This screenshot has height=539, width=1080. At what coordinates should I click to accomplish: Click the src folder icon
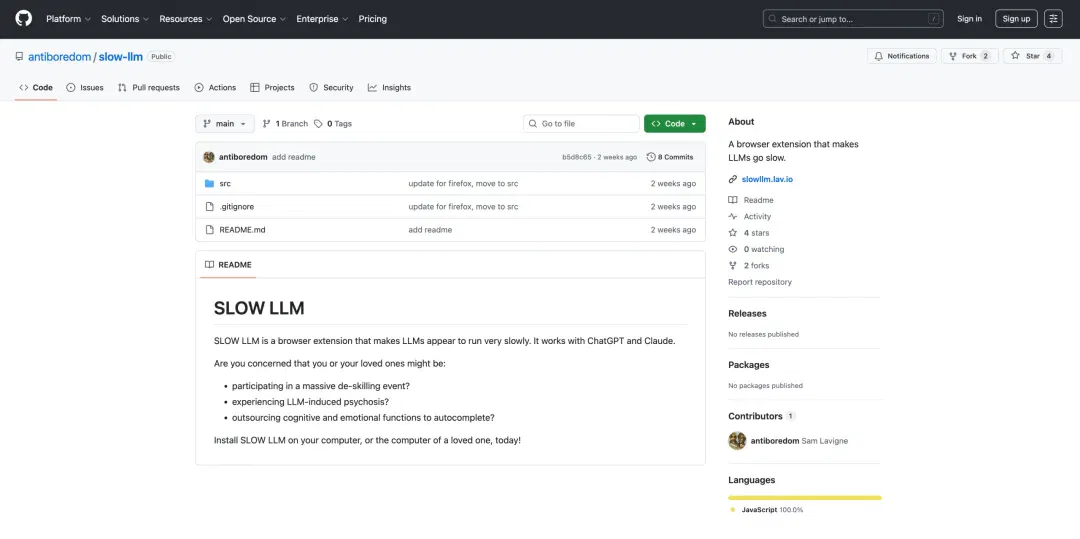(x=209, y=184)
